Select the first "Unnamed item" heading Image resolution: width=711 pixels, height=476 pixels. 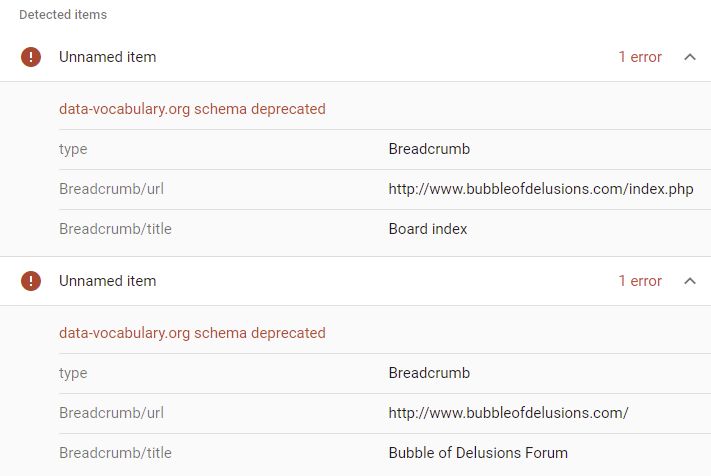point(107,57)
